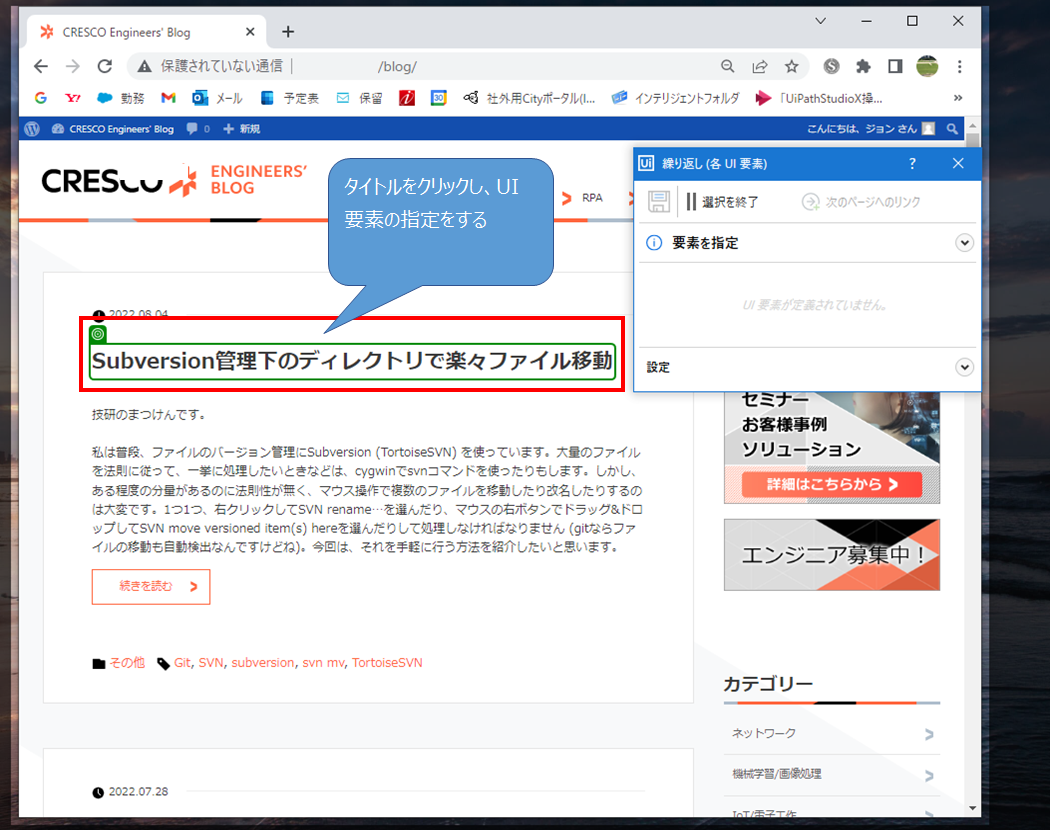Open the エンジニア募集中 banner
Viewport: 1050px width, 830px height.
coord(832,555)
